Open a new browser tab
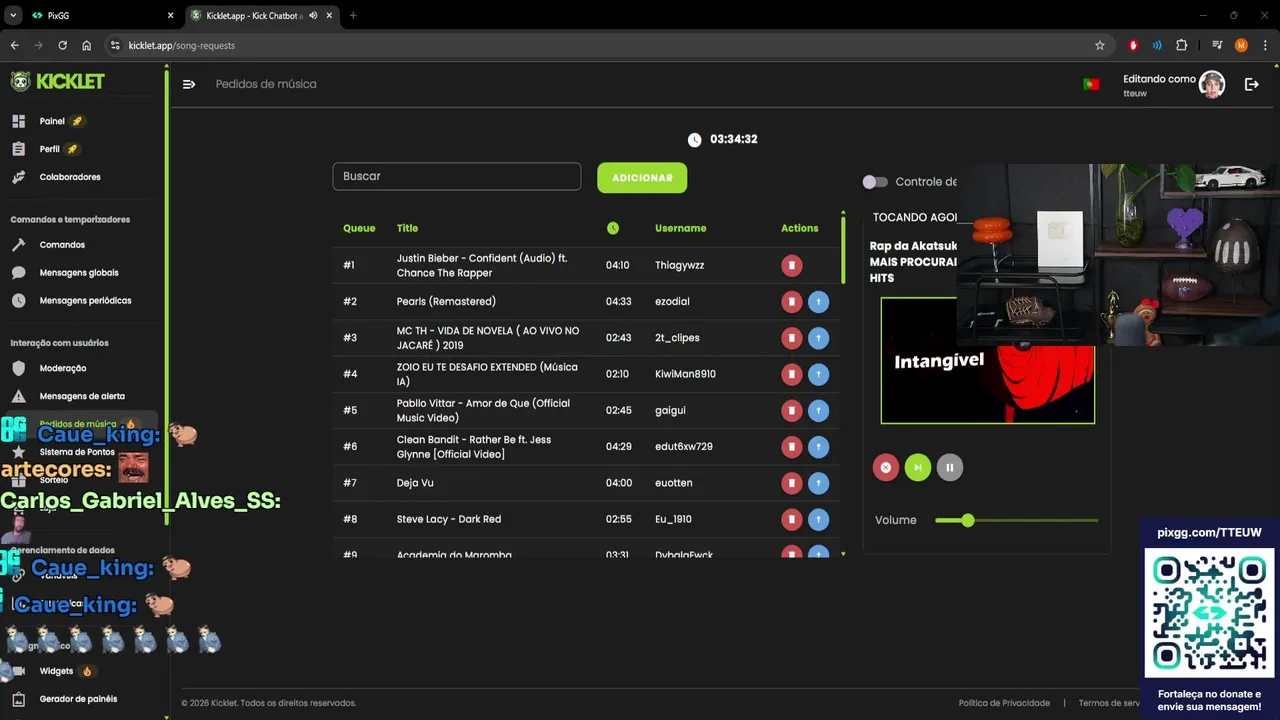The image size is (1280, 720). (353, 16)
